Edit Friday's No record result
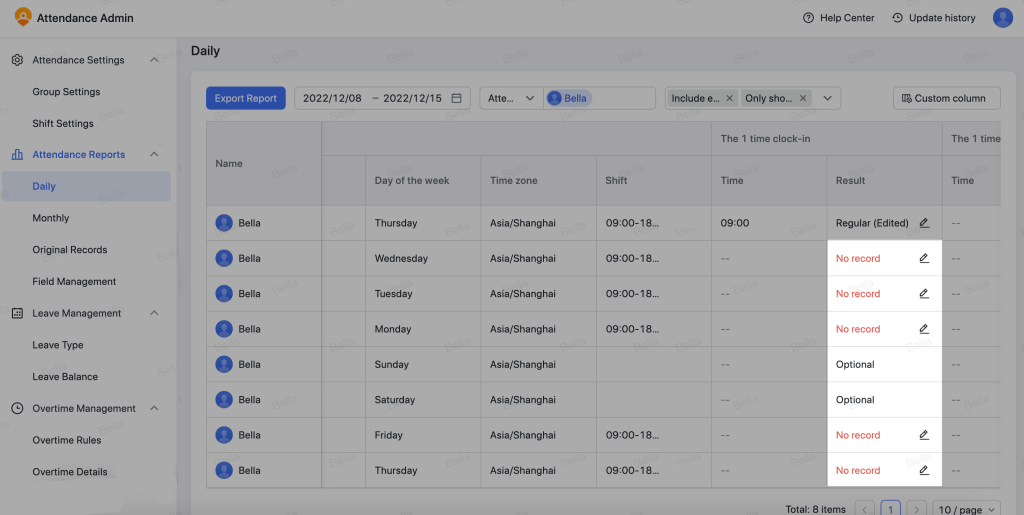The width and height of the screenshot is (1024, 515). [x=924, y=435]
